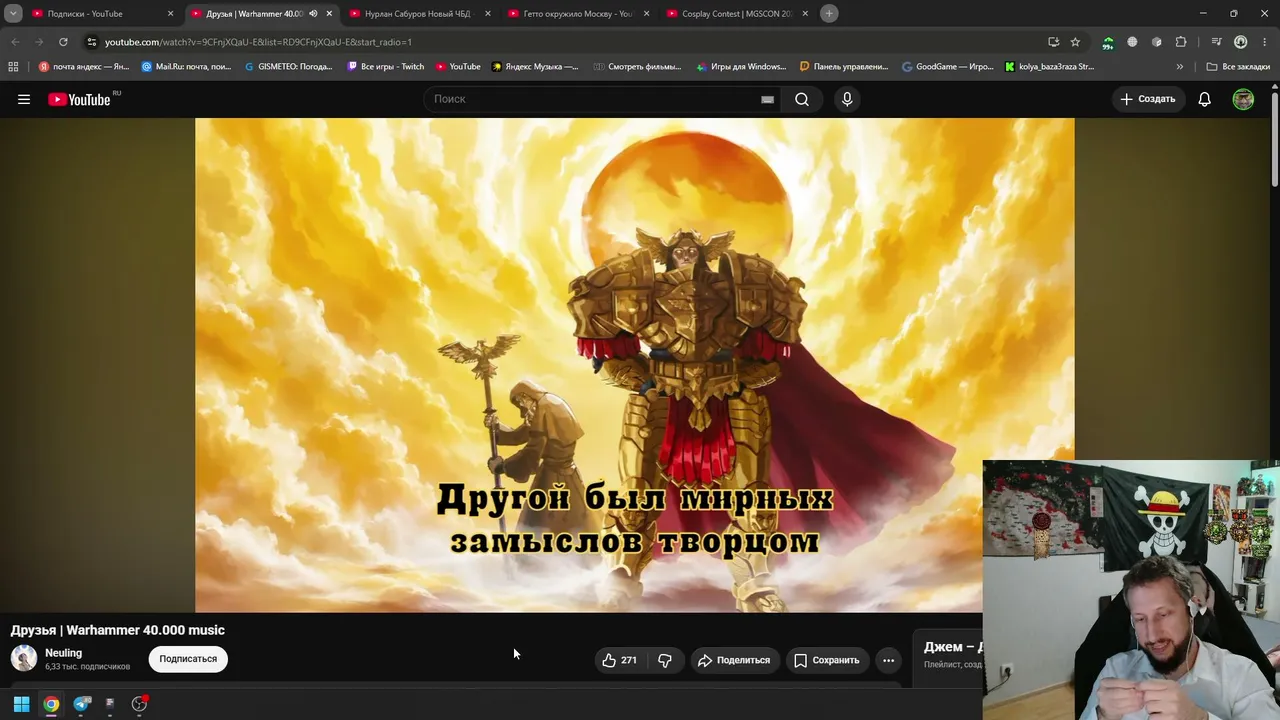Subscribe with the Подписаться button
This screenshot has width=1280, height=720.
click(188, 659)
